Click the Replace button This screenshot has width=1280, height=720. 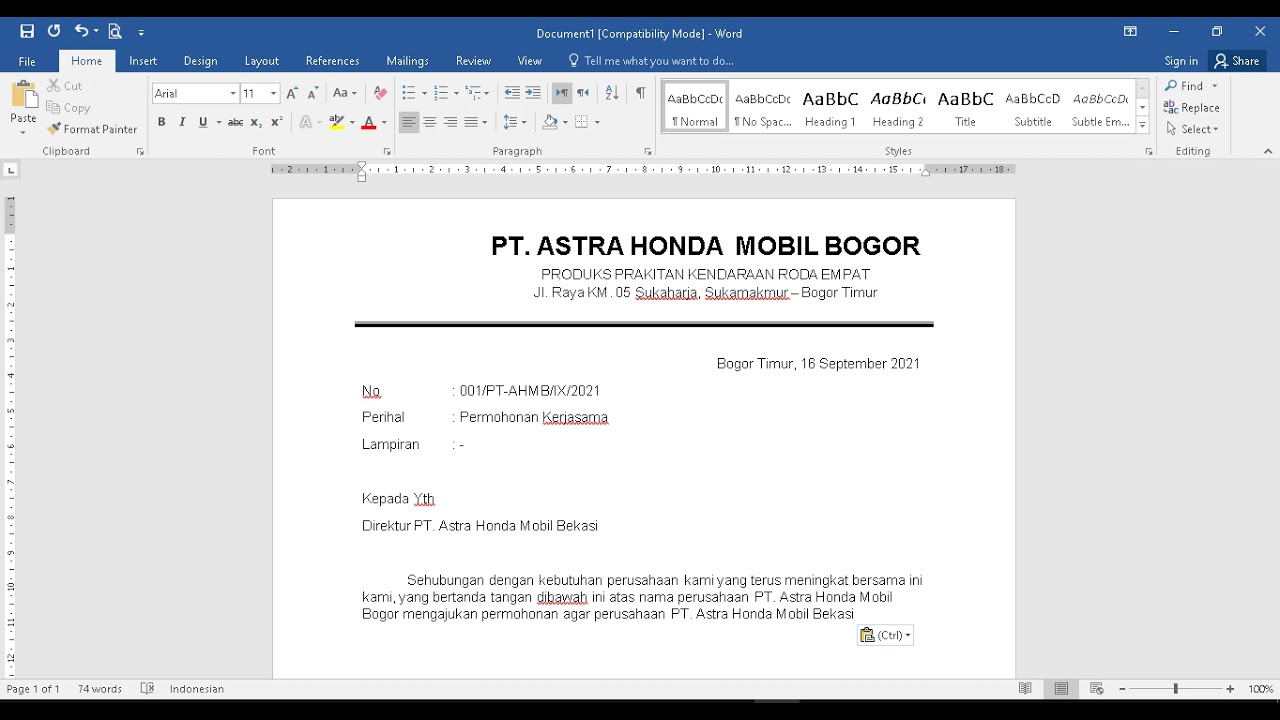(x=1192, y=108)
